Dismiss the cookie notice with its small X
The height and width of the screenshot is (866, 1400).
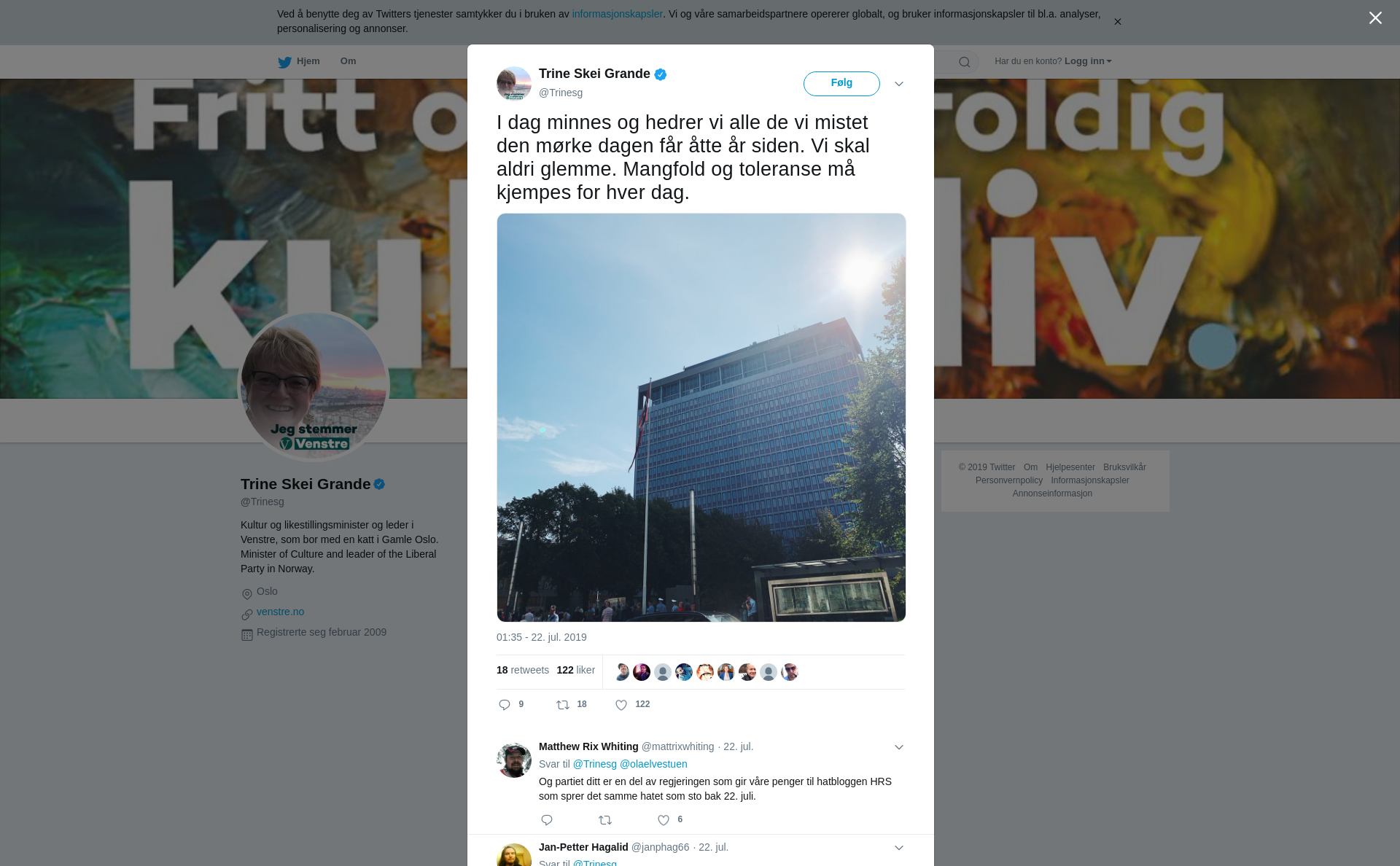click(1117, 22)
